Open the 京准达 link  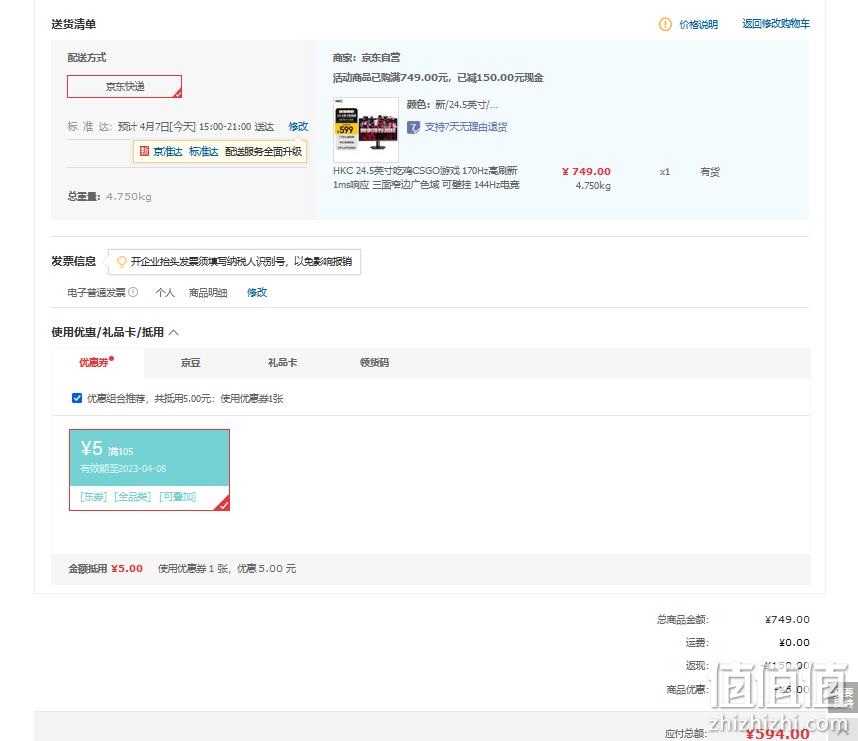pyautogui.click(x=167, y=152)
